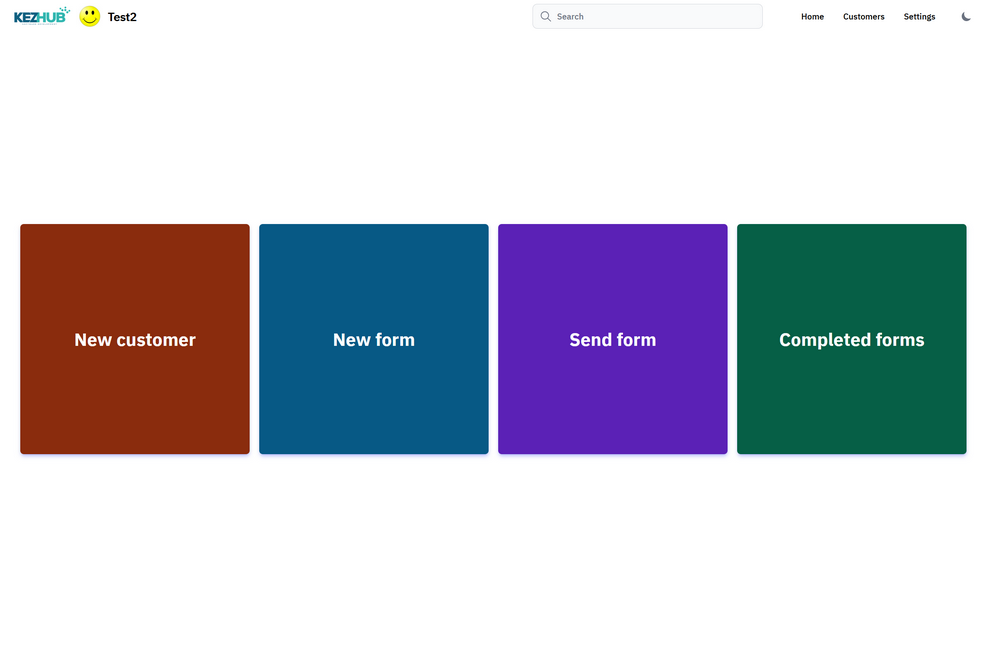Screen dimensions: 986x665
Task: Select the Send form tile
Action: coord(612,339)
